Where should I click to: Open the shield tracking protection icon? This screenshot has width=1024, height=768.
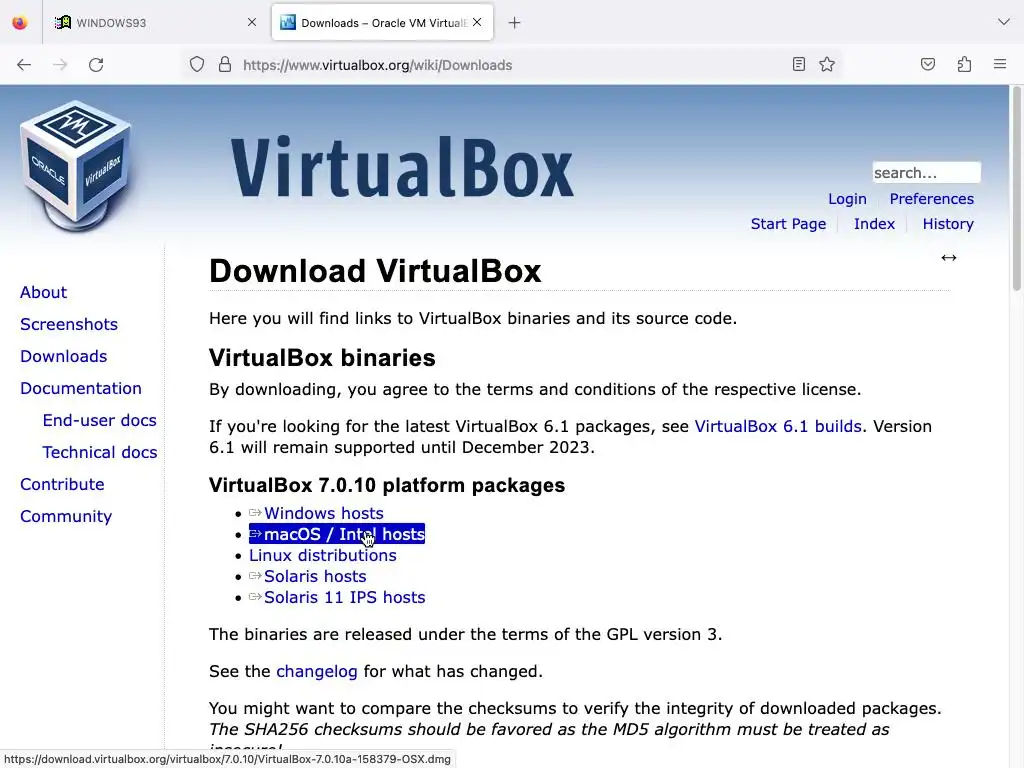197,65
